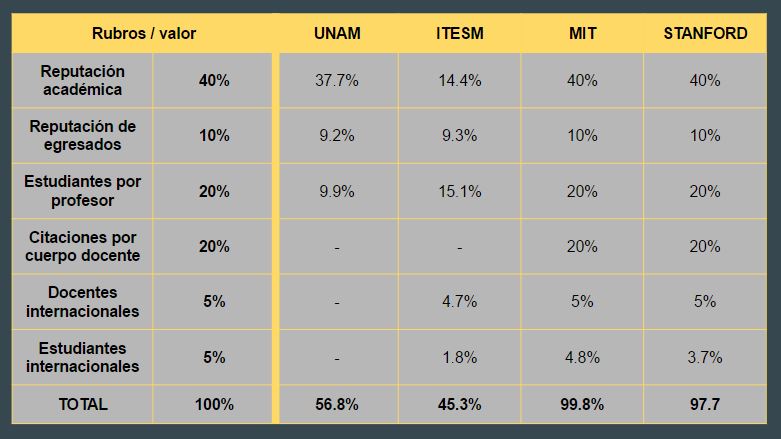The height and width of the screenshot is (439, 781).
Task: Select the ITESM total 45.3% cell
Action: point(459,404)
